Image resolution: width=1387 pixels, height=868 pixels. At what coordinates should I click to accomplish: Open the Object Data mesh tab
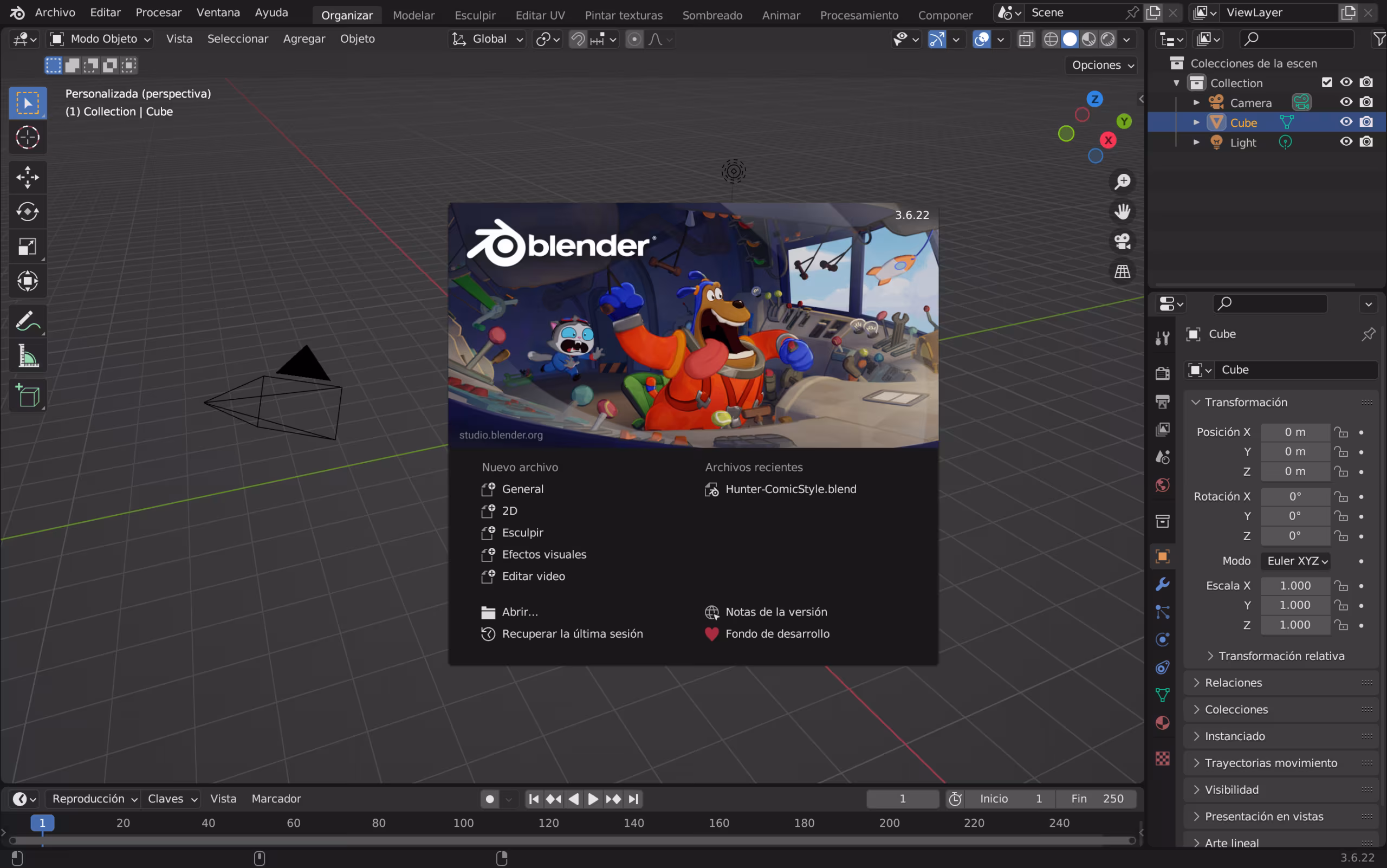coord(1163,695)
